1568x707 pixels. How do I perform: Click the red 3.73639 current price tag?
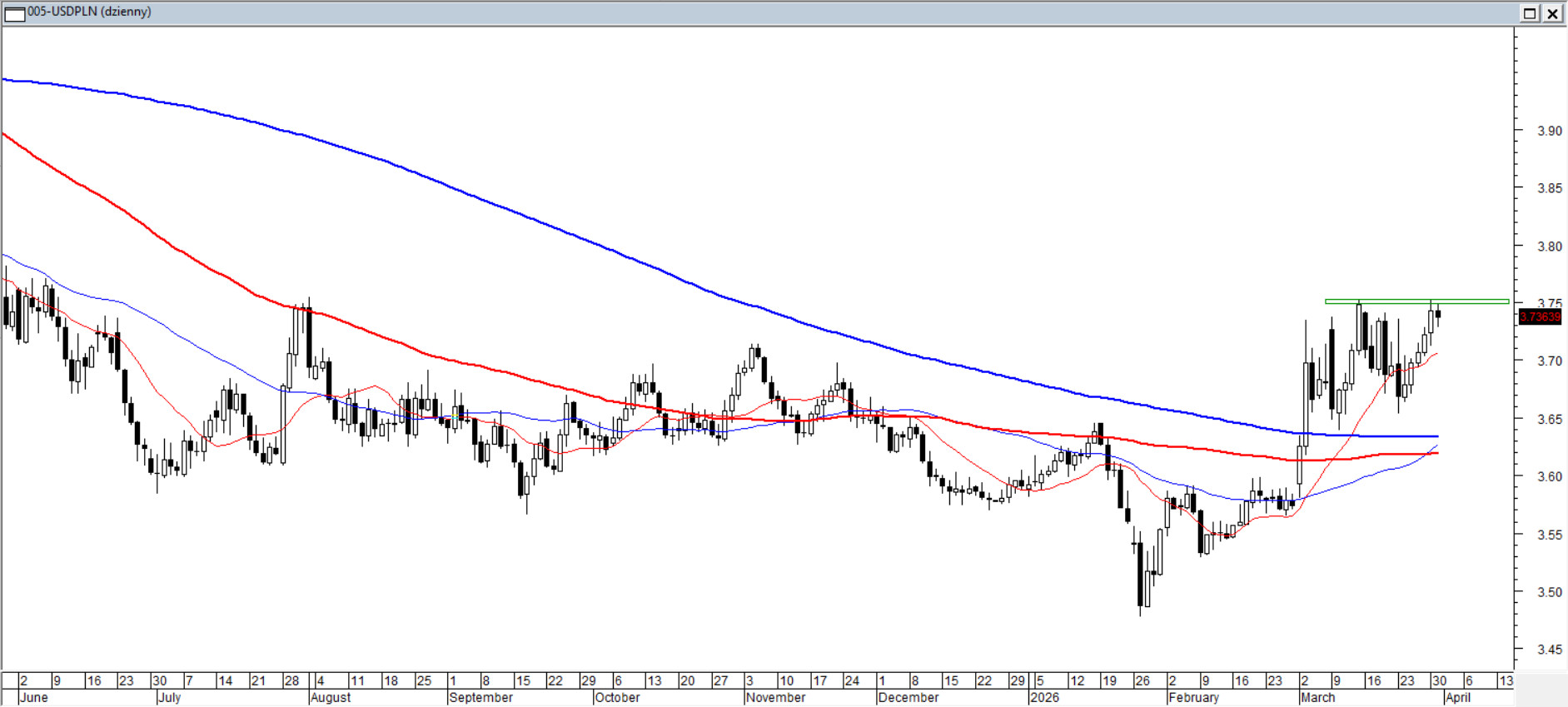tap(1540, 317)
